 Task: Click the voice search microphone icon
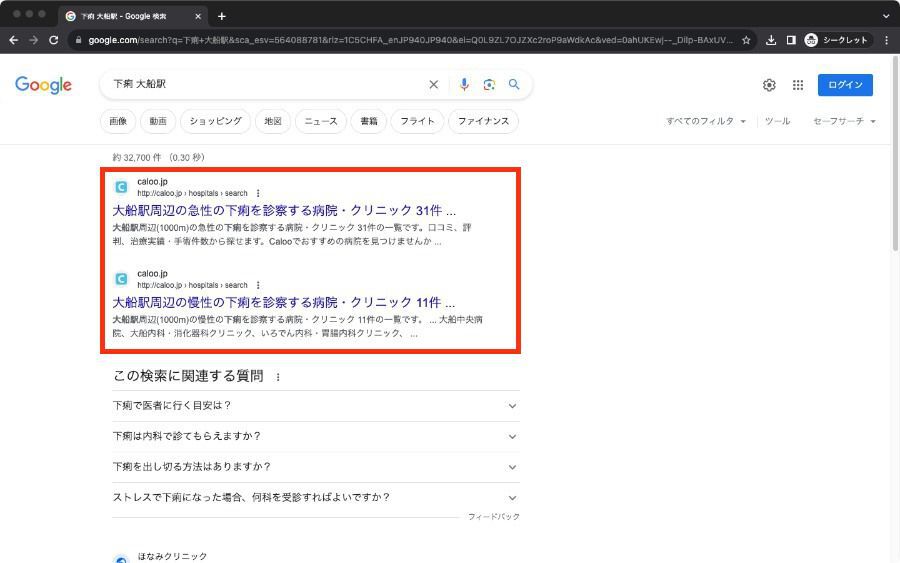pyautogui.click(x=464, y=85)
